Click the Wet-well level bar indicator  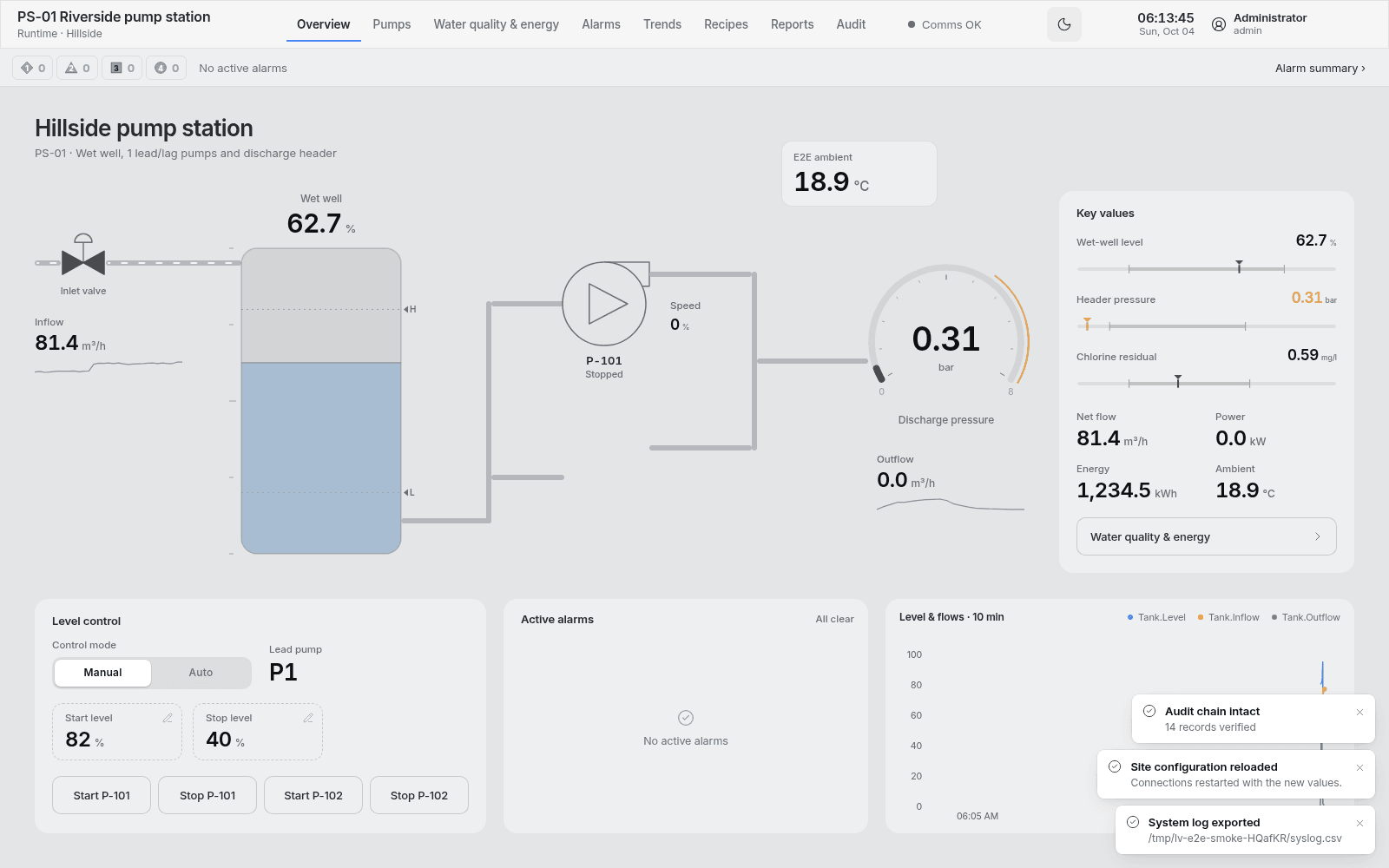point(1207,268)
